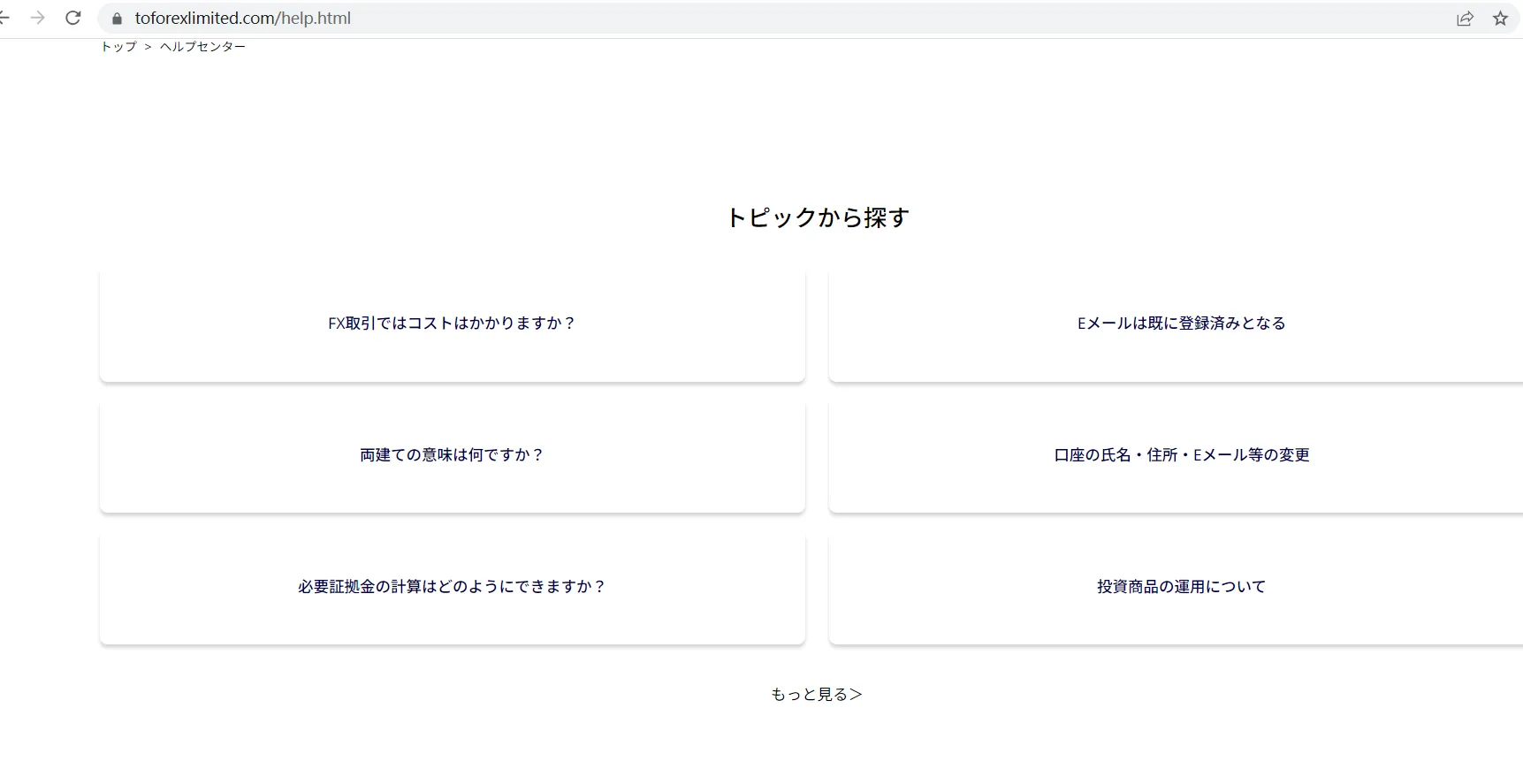Image resolution: width=1523 pixels, height=784 pixels.
Task: Click the padlock site security icon
Action: [117, 19]
